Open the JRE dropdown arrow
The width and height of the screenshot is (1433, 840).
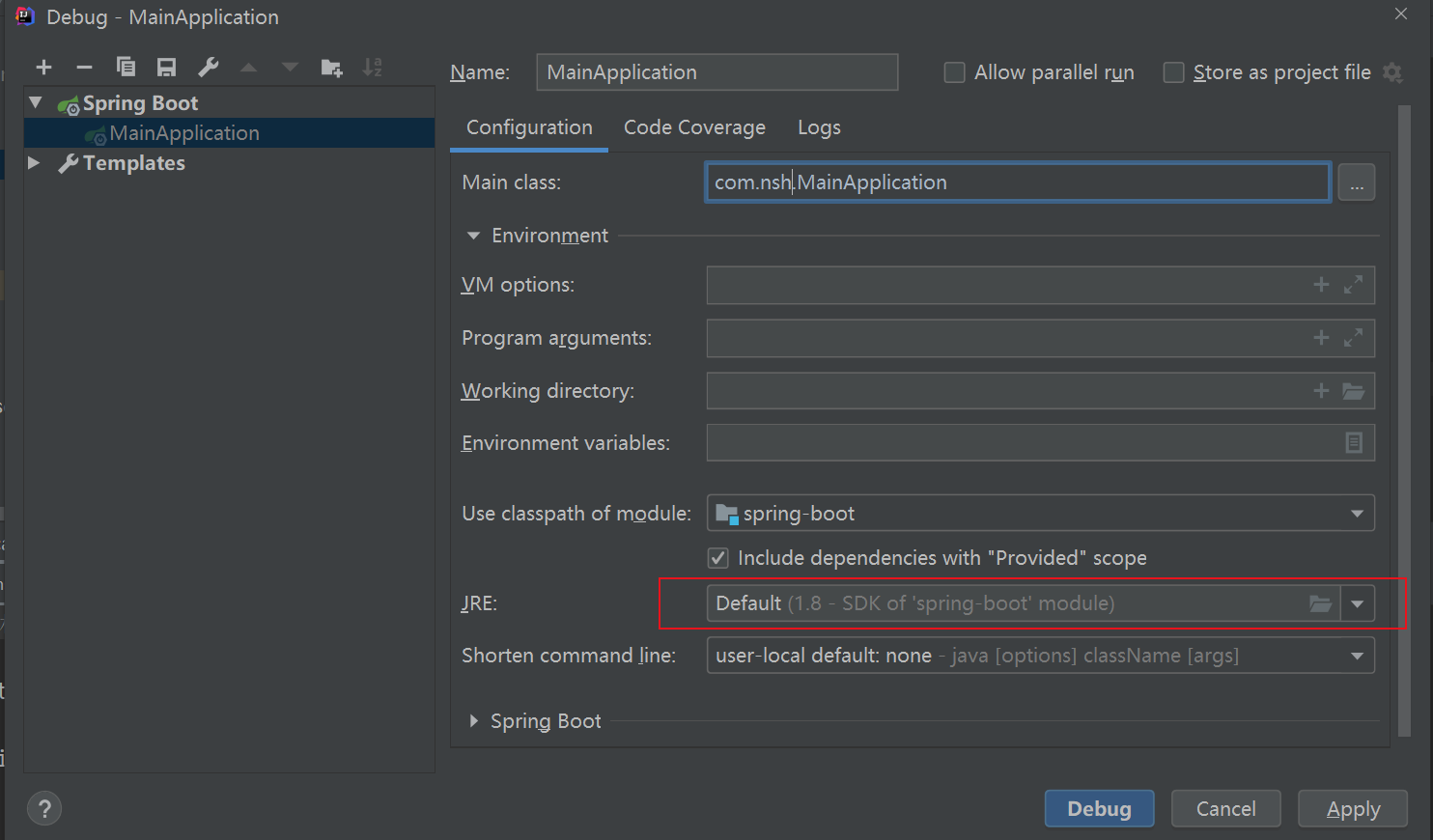(x=1357, y=603)
